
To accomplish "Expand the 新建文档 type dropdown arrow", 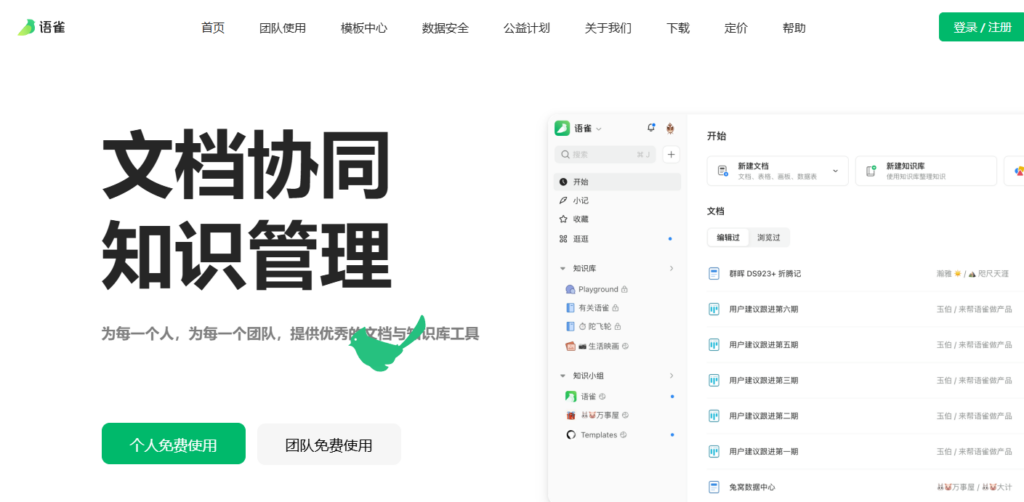I will pos(835,171).
